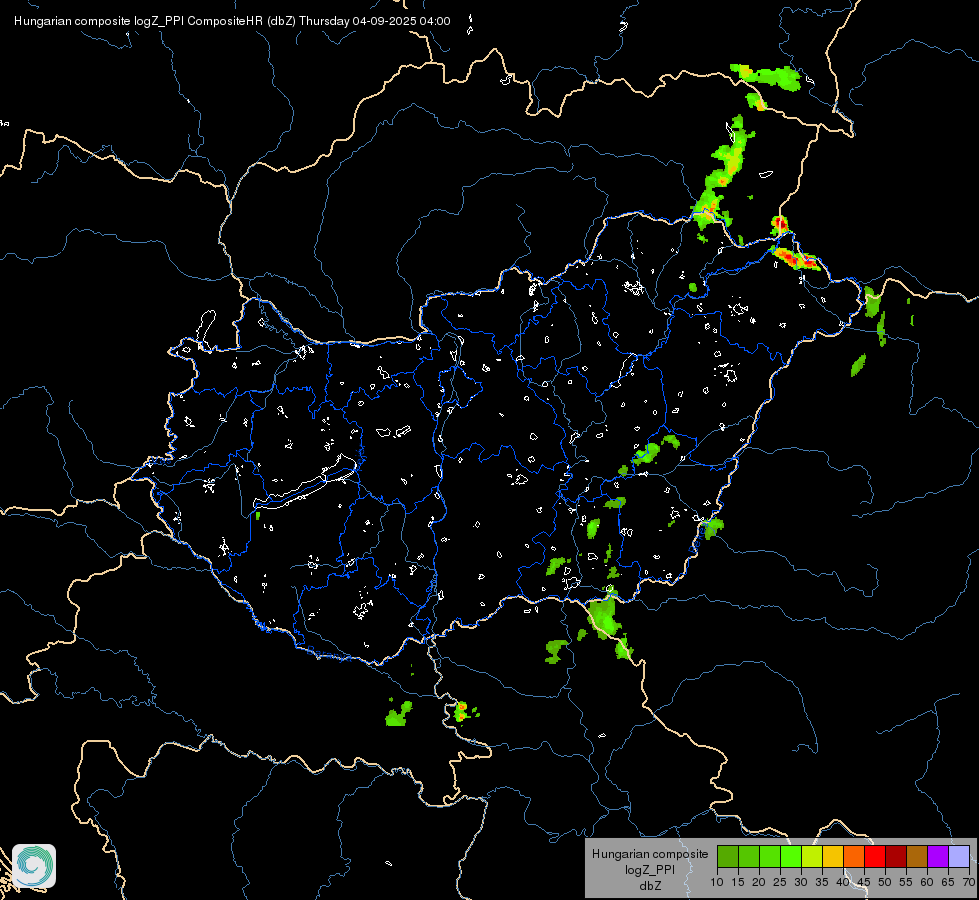979x900 pixels.
Task: Click the legend value '35'
Action: tap(822, 882)
